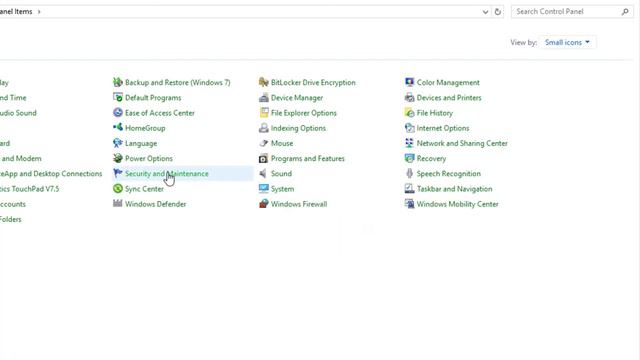Viewport: 640px width, 360px height.
Task: Open Backup and Restore (Windows 7) icon
Action: [x=118, y=82]
